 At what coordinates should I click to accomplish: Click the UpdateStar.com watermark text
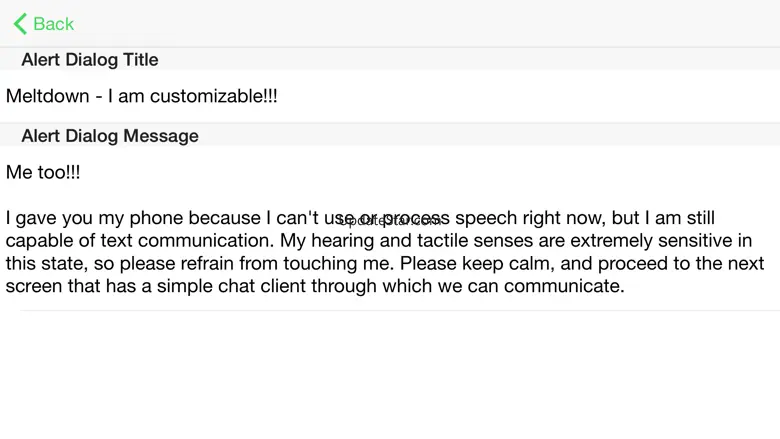pyautogui.click(x=388, y=220)
